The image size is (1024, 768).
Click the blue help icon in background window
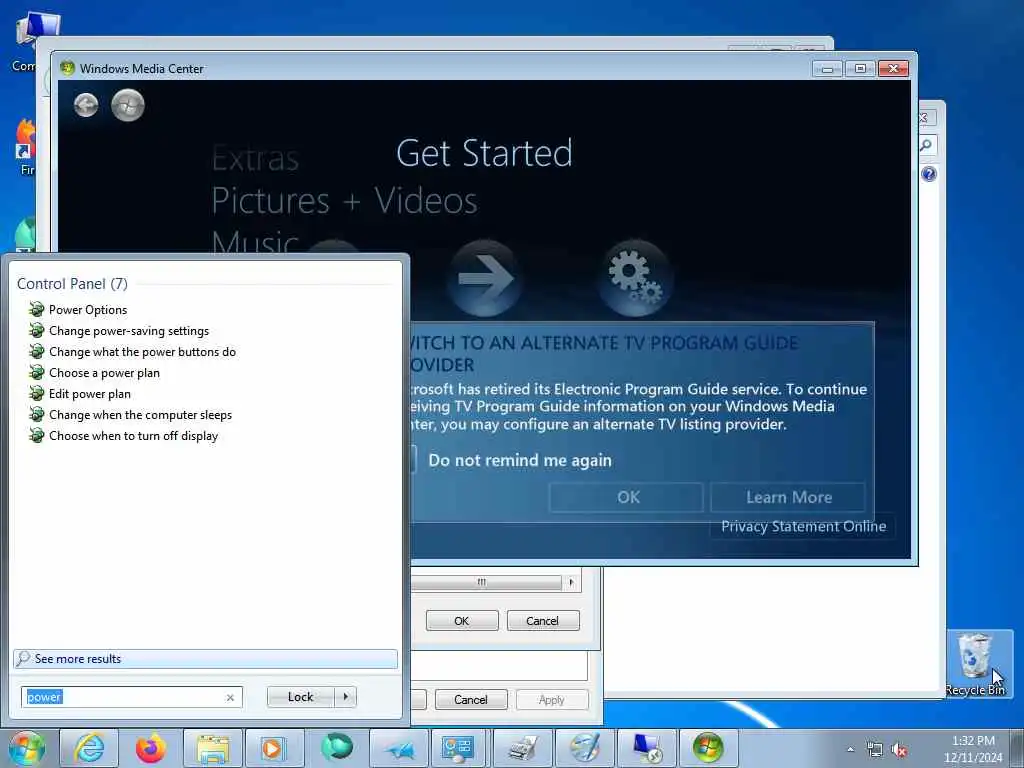929,174
